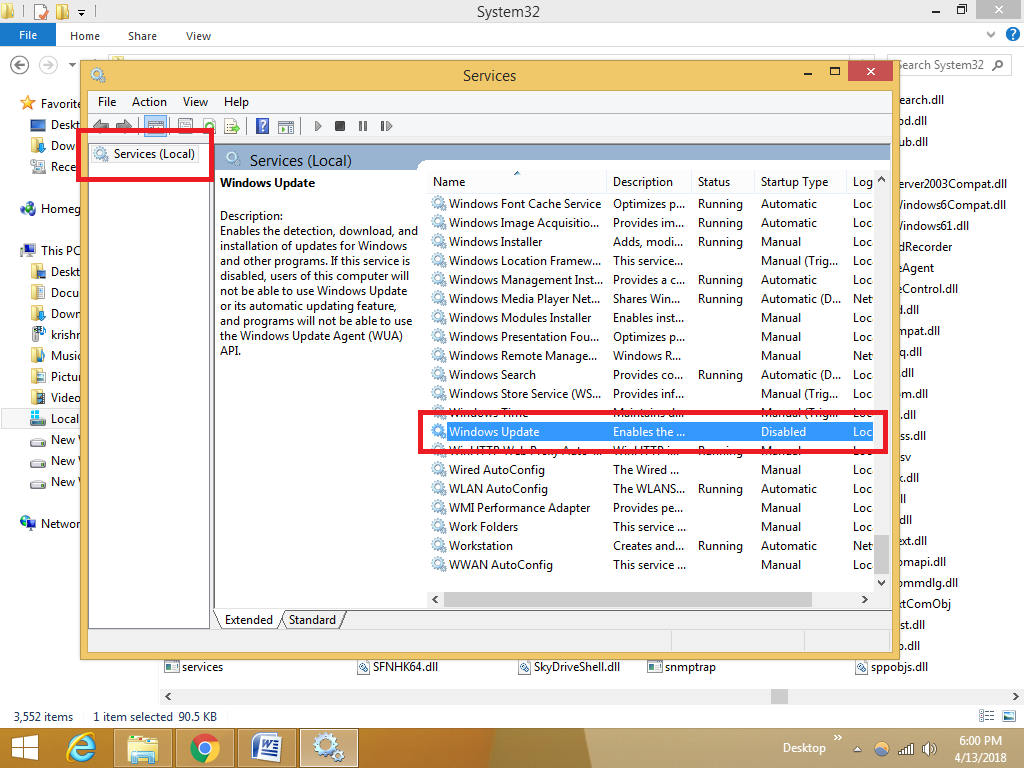Image resolution: width=1024 pixels, height=768 pixels.
Task: Open the View menu
Action: (195, 101)
